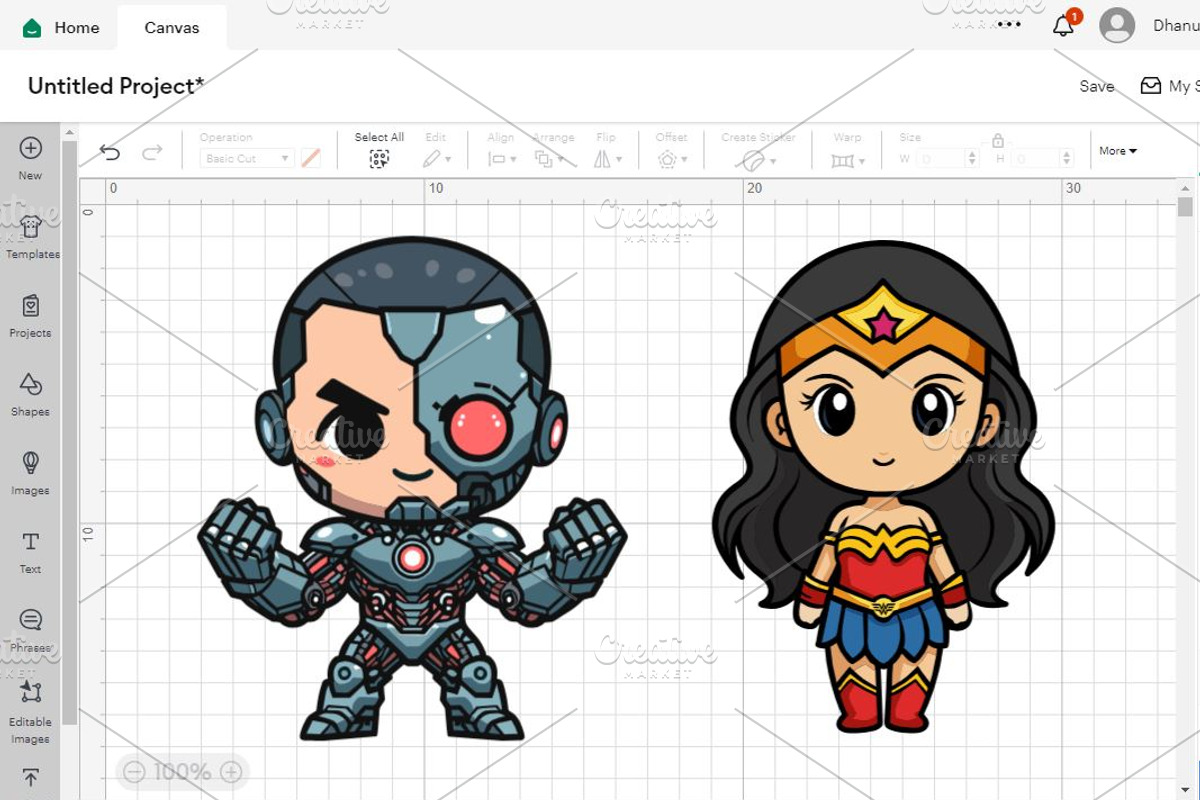The width and height of the screenshot is (1200, 800).
Task: Click the Untitled Project title
Action: click(116, 86)
